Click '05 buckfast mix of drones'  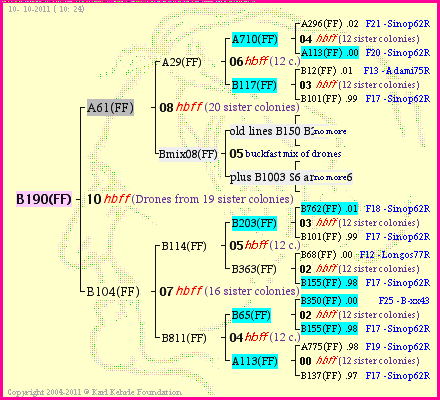point(286,154)
